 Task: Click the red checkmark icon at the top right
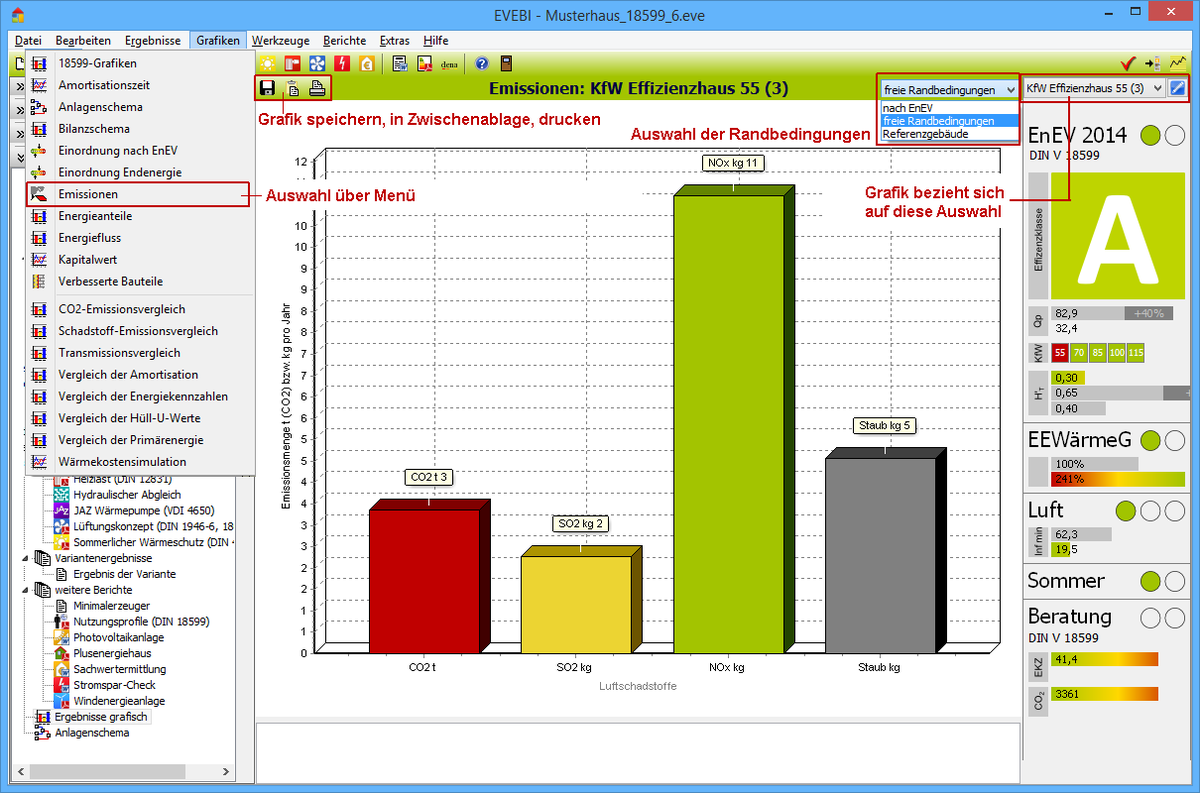pos(1128,64)
